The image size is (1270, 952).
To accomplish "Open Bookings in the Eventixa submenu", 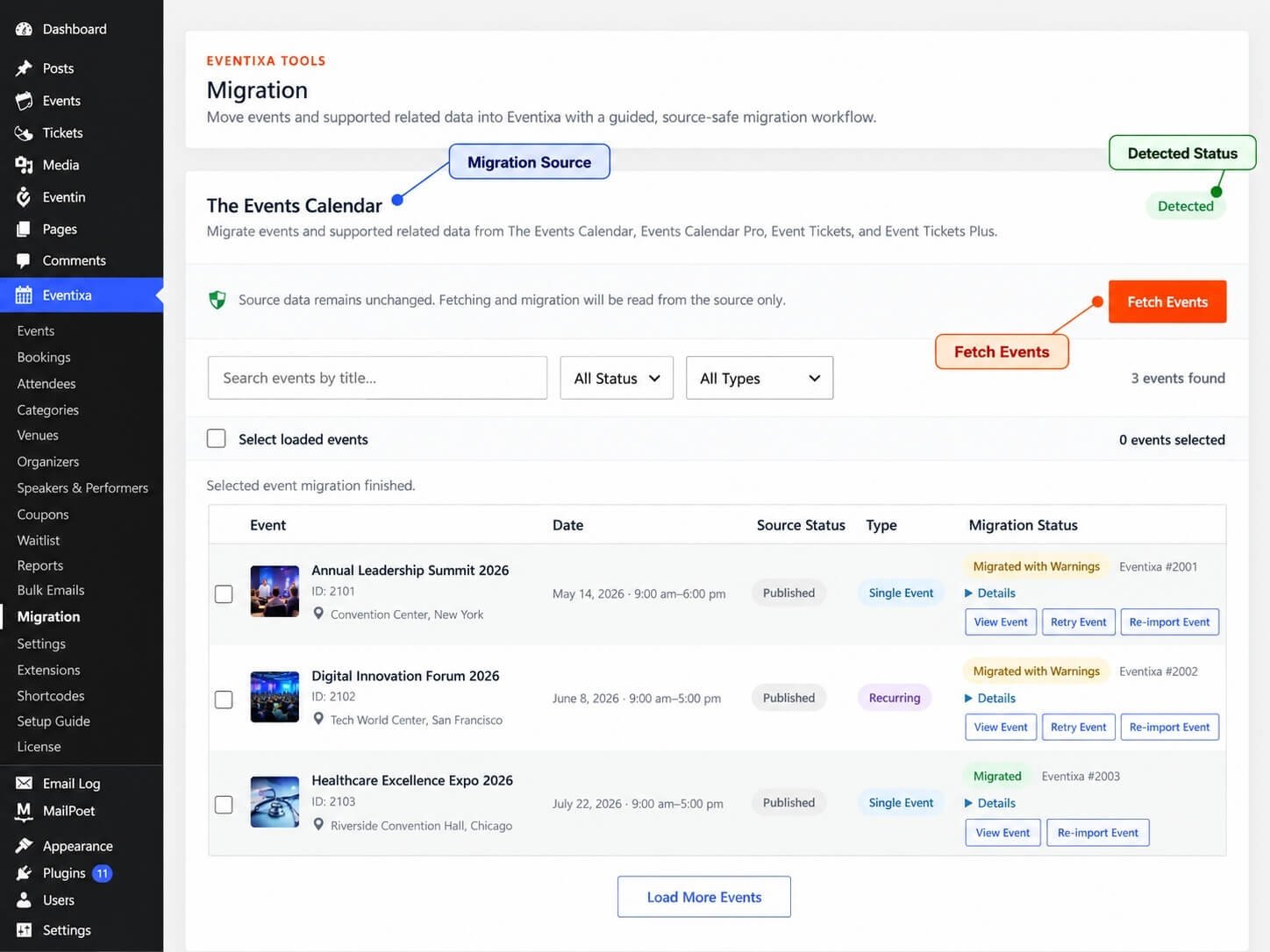I will (x=44, y=357).
